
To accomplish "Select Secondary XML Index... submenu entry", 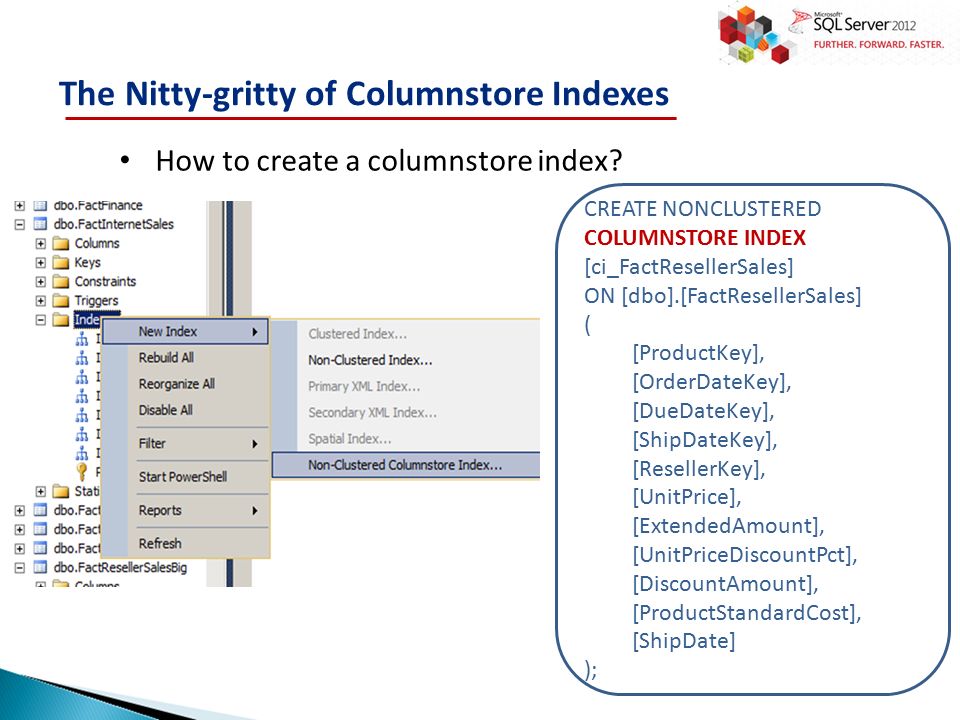I will 406,413.
